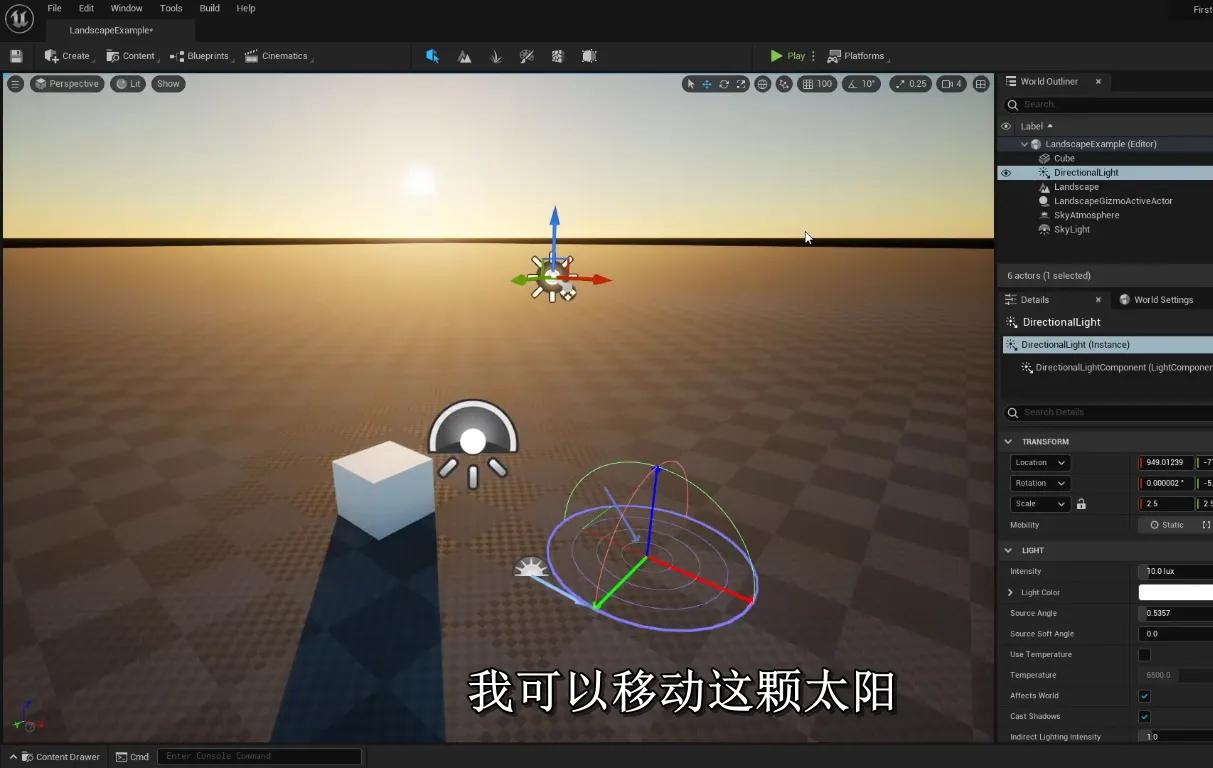Enable Use Temperature for the light

pos(1144,654)
